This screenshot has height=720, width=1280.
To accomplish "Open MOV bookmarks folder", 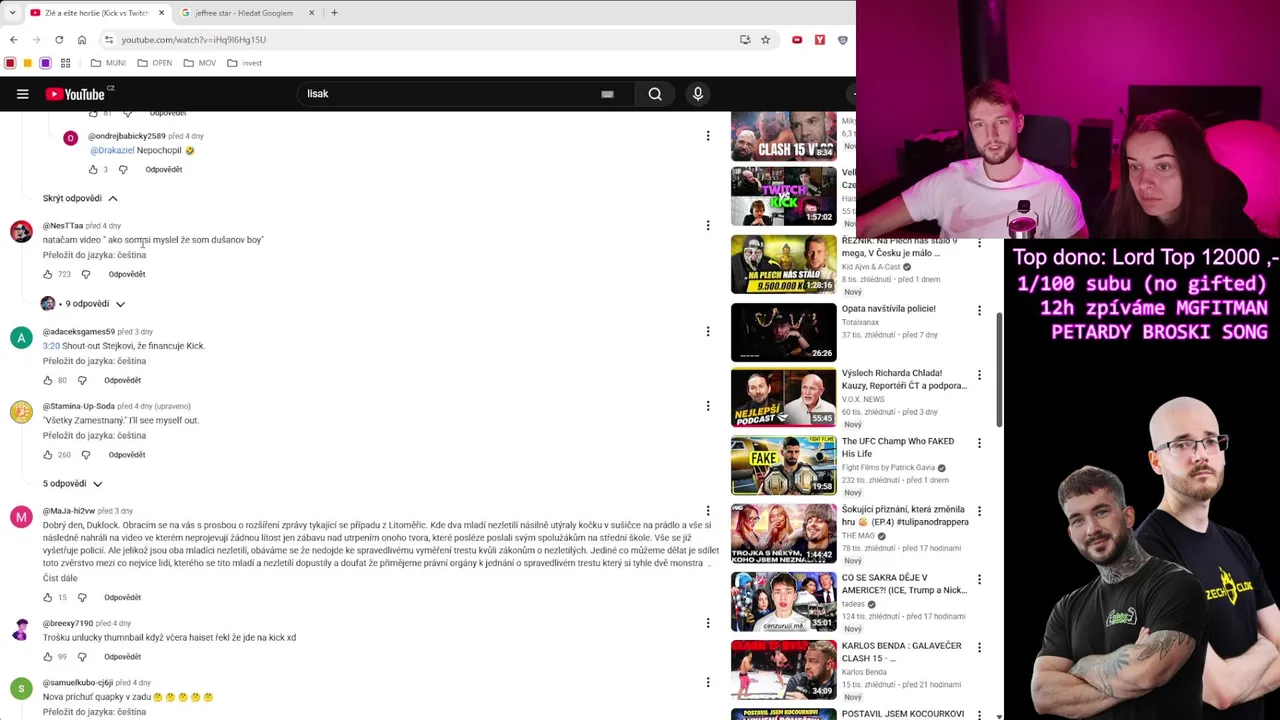I will click(200, 63).
